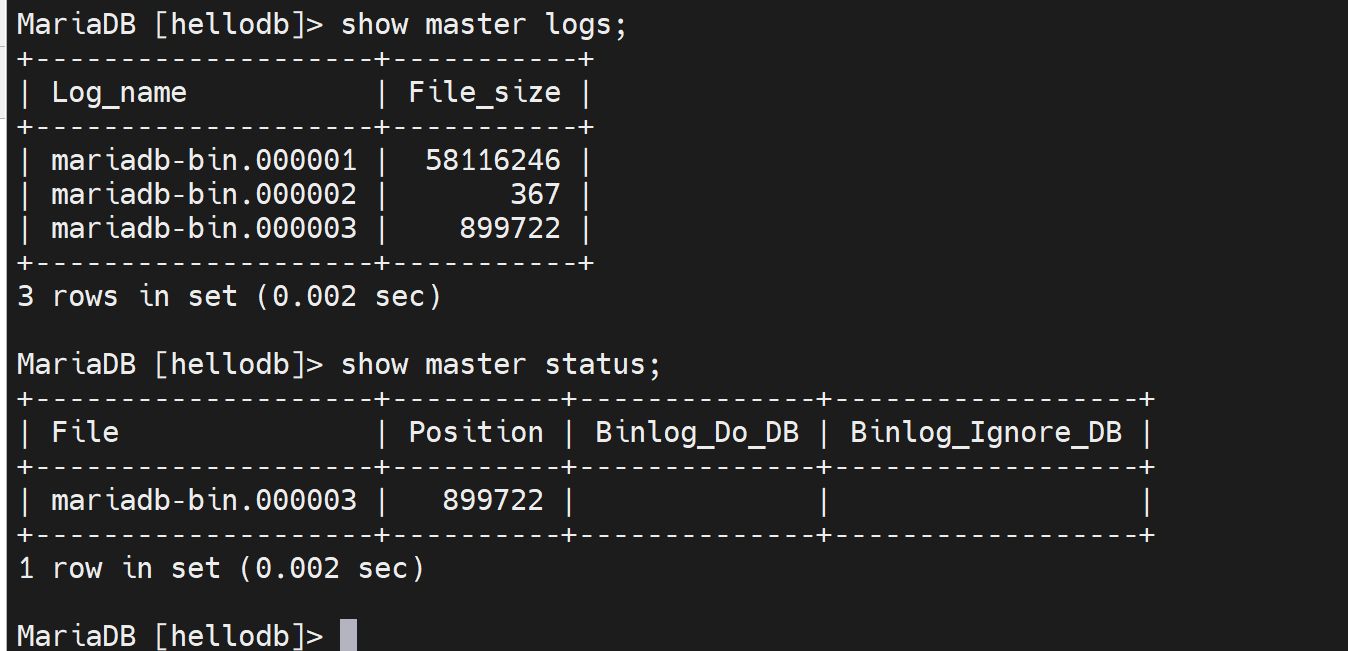Click the file size value 58116246
Viewport: 1348px width, 651px height.
pyautogui.click(x=492, y=160)
